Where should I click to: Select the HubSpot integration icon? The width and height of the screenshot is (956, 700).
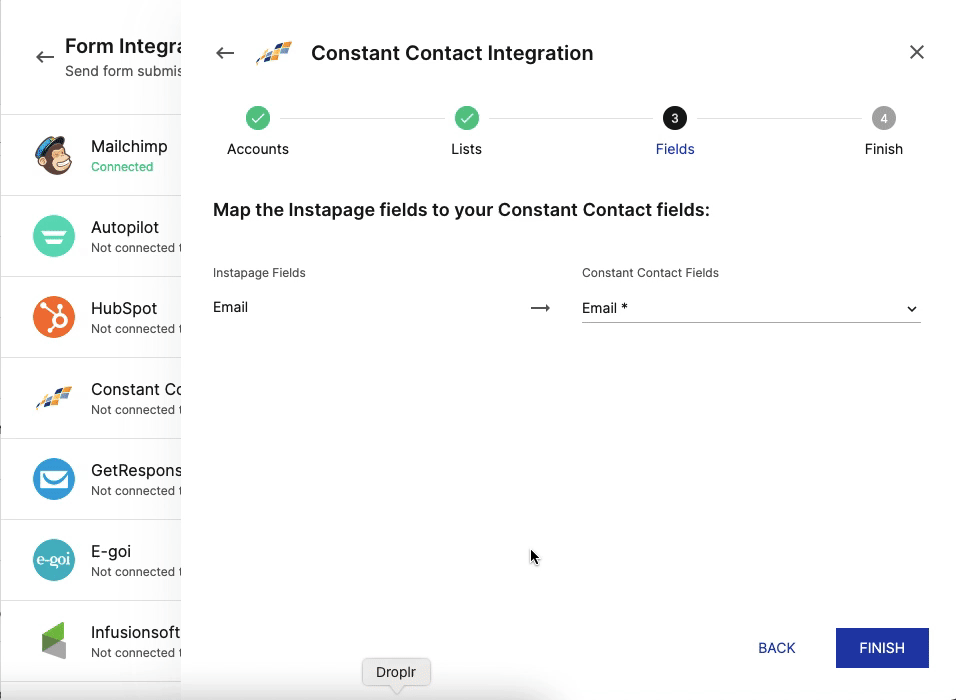[x=54, y=317]
